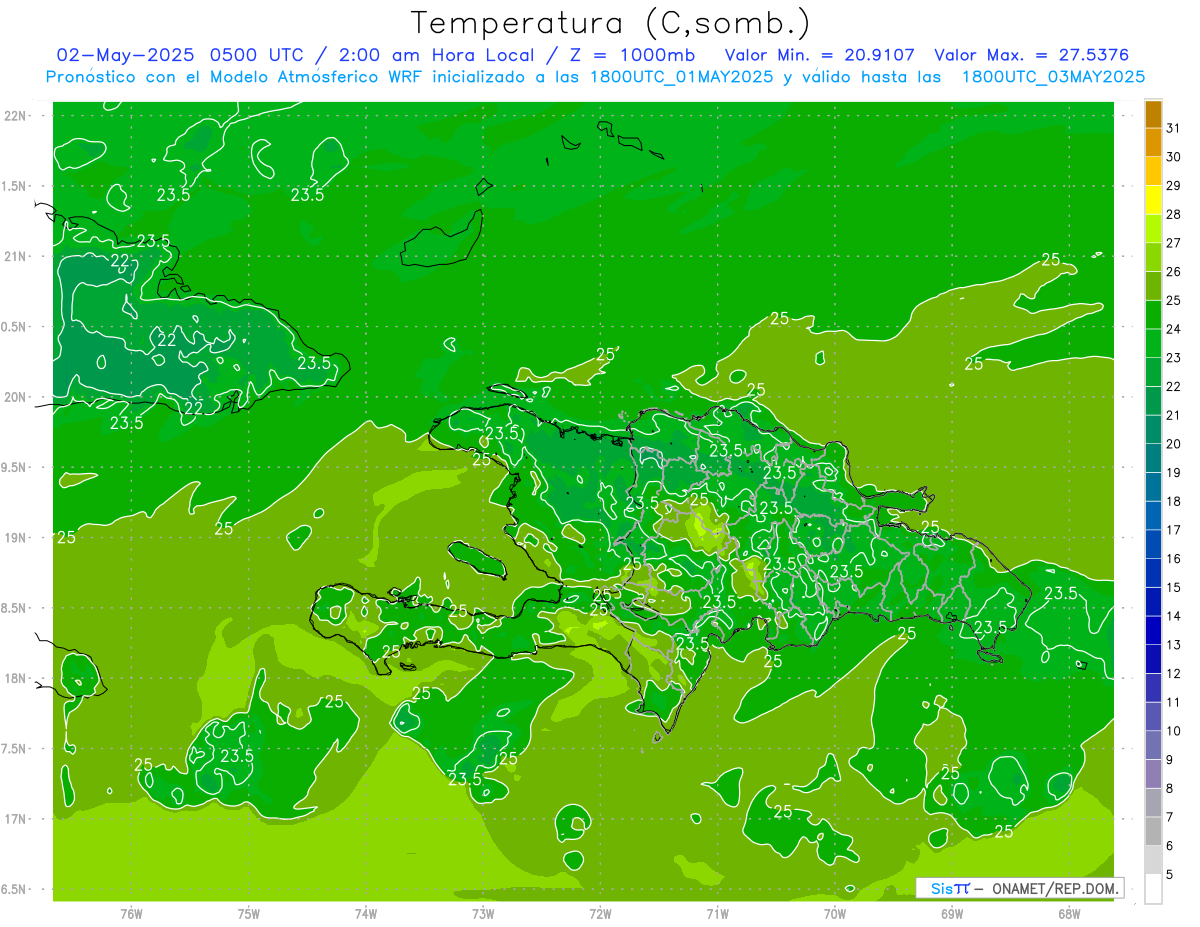Image resolution: width=1200 pixels, height=927 pixels.
Task: Click the '71W' longitude axis label
Action: coord(717,914)
